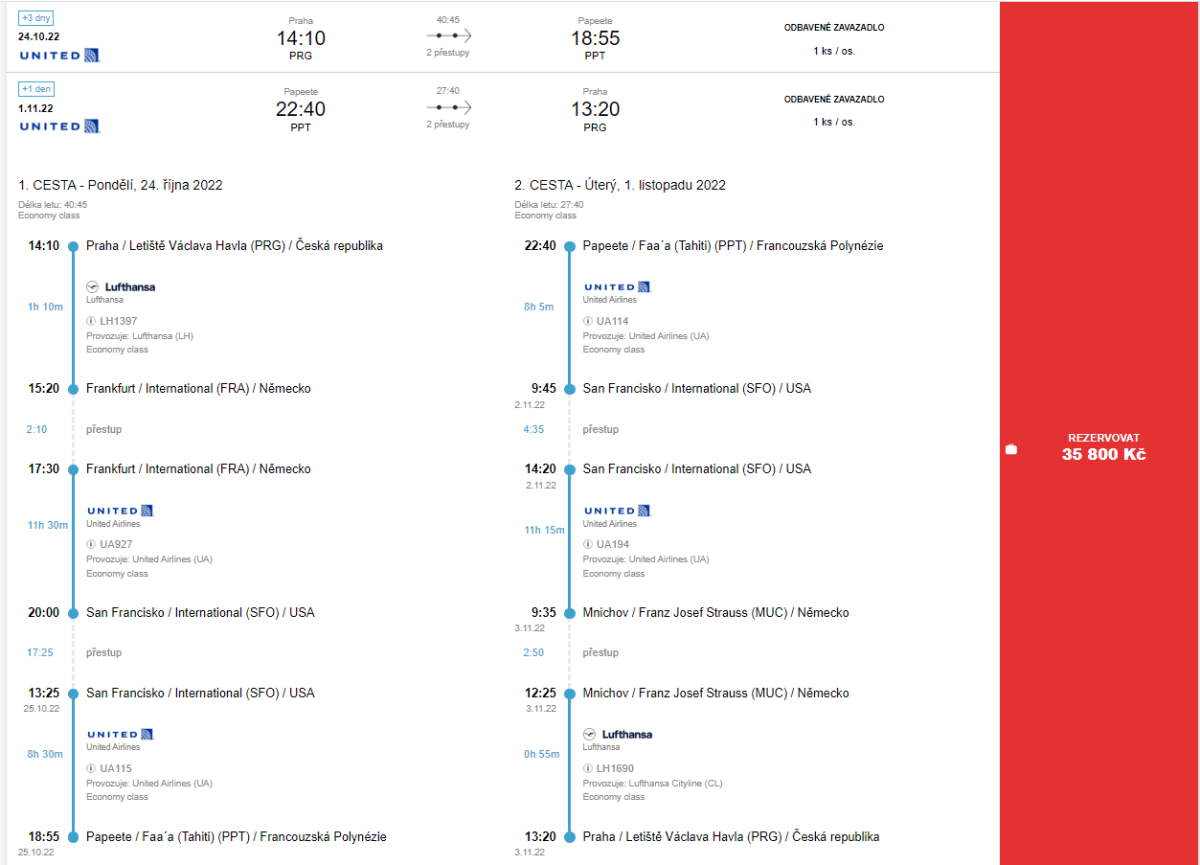1200x865 pixels.
Task: Click the United logo under date 1.11.22
Action: click(x=60, y=126)
